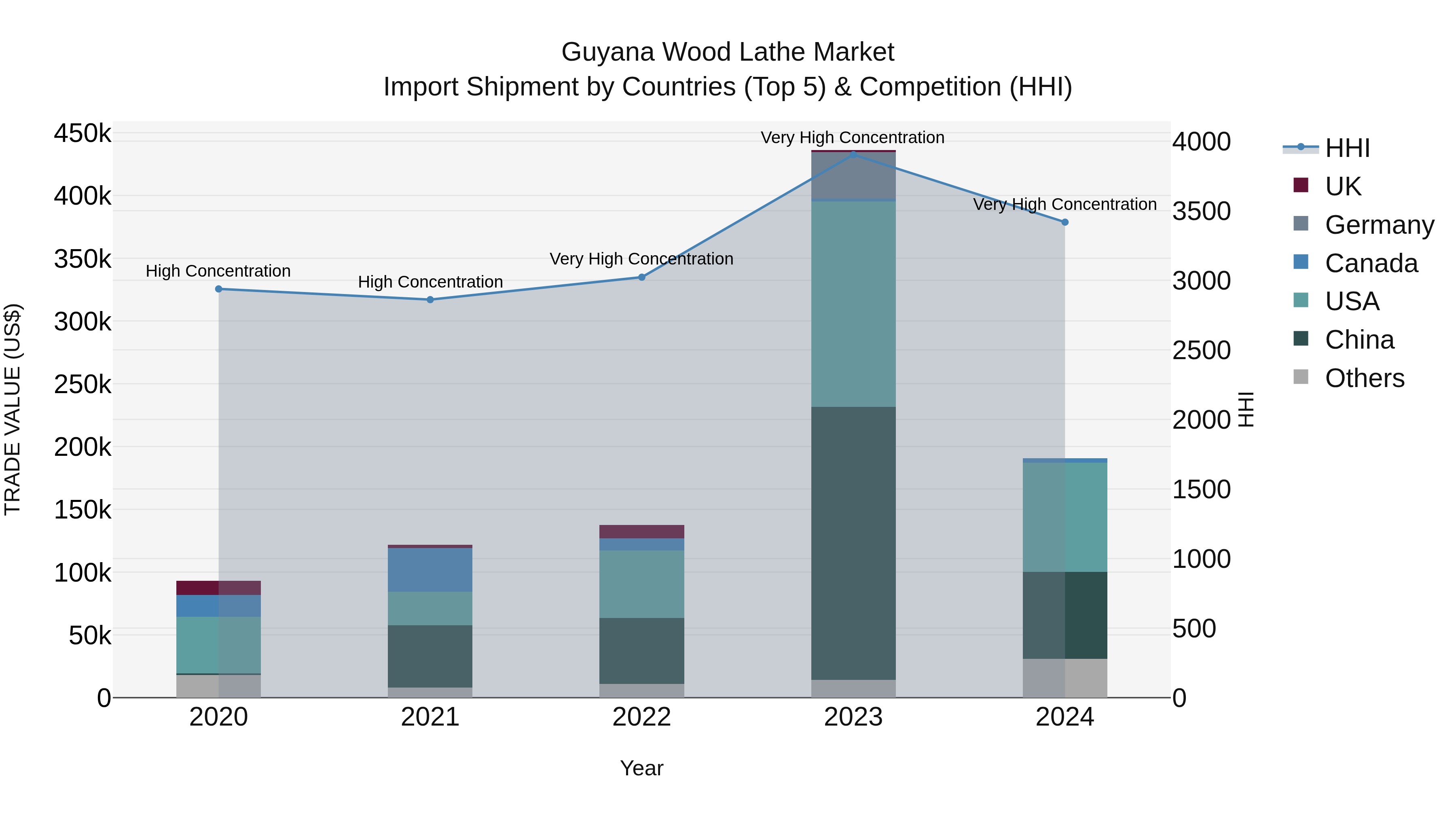Screen dimensions: 1456x819
Task: Click the 4000 right axis tick label
Action: tap(1202, 141)
